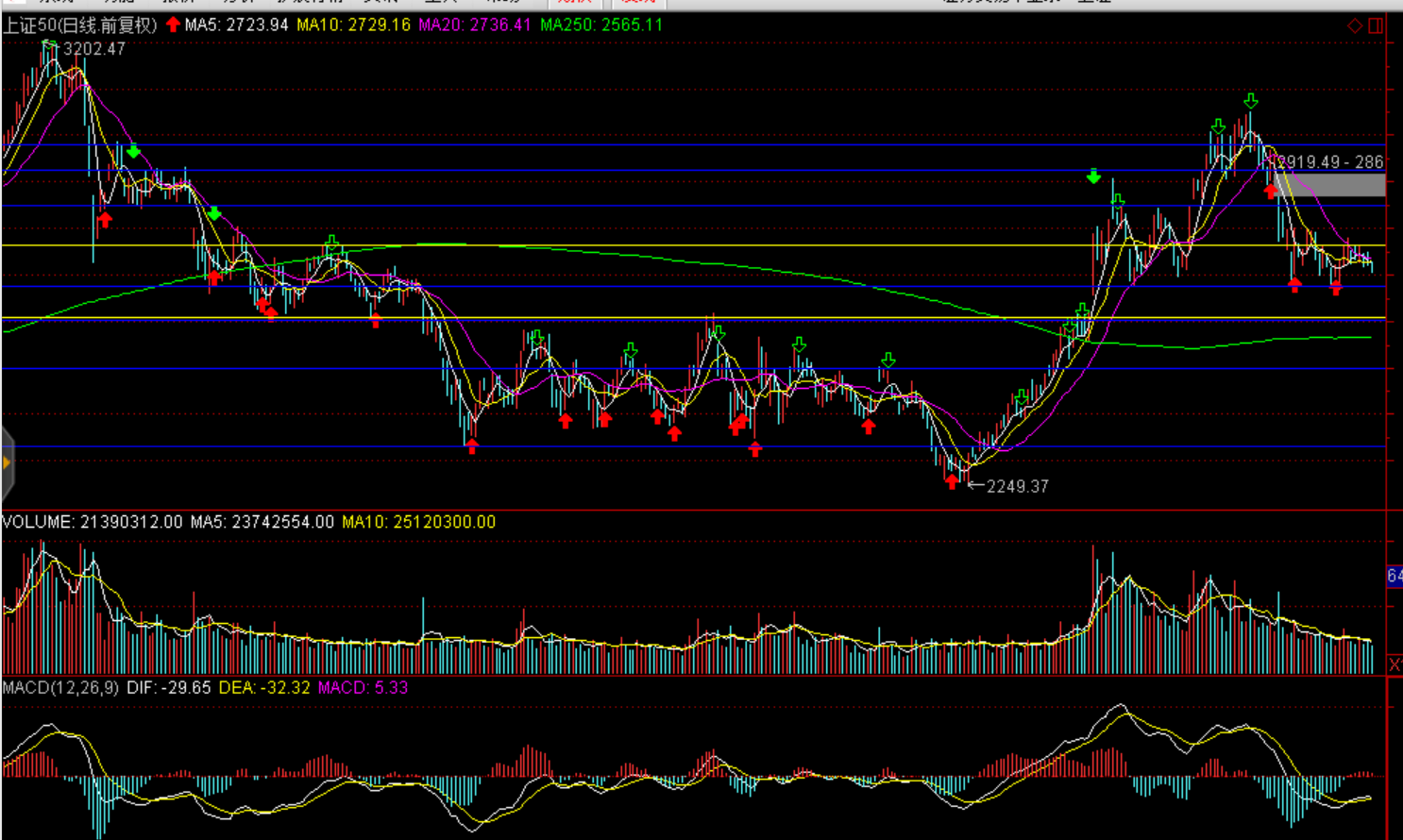Image resolution: width=1403 pixels, height=840 pixels.
Task: Expand the side panel using the left-edge arrow
Action: (x=7, y=462)
